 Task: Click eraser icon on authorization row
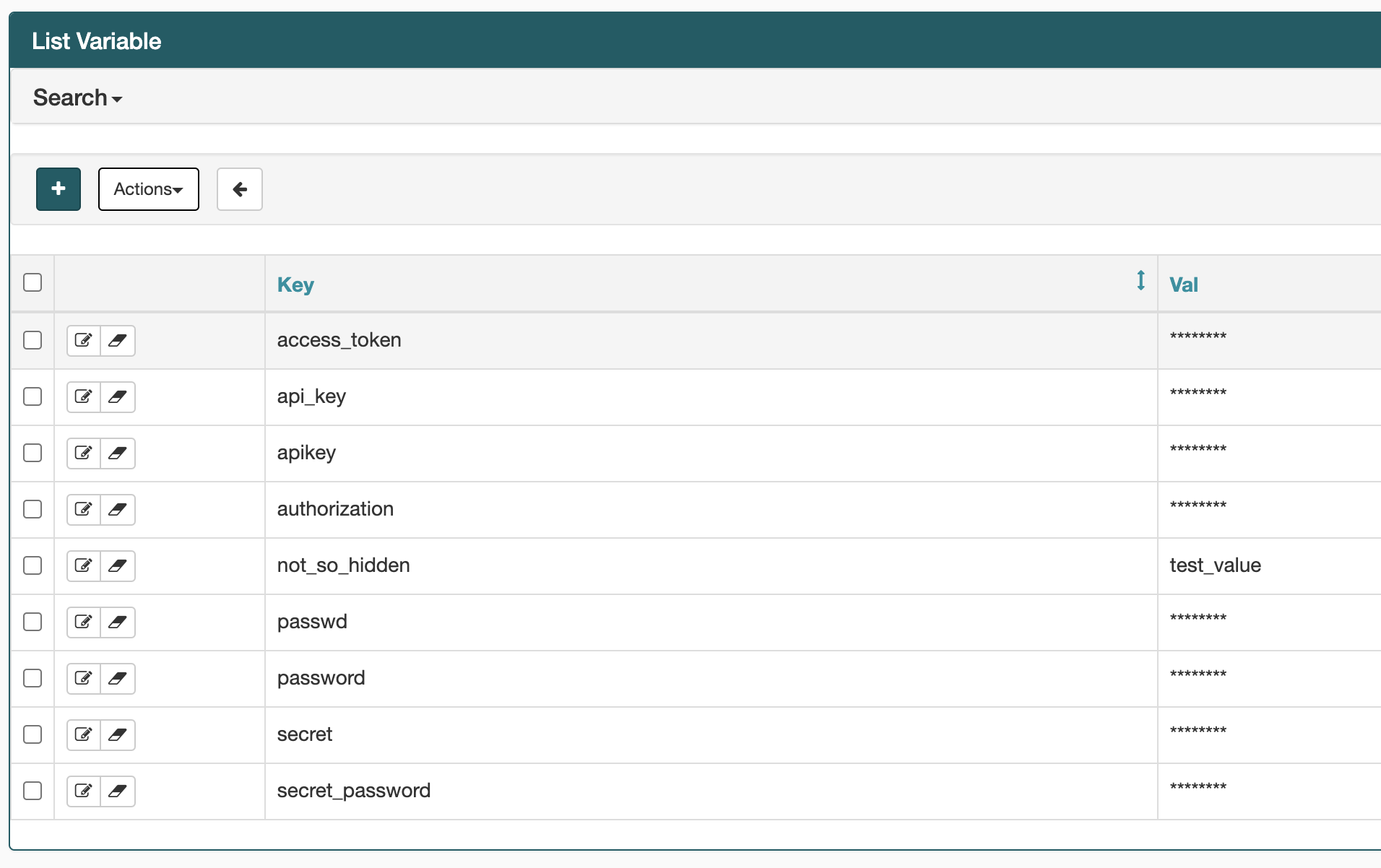[118, 509]
